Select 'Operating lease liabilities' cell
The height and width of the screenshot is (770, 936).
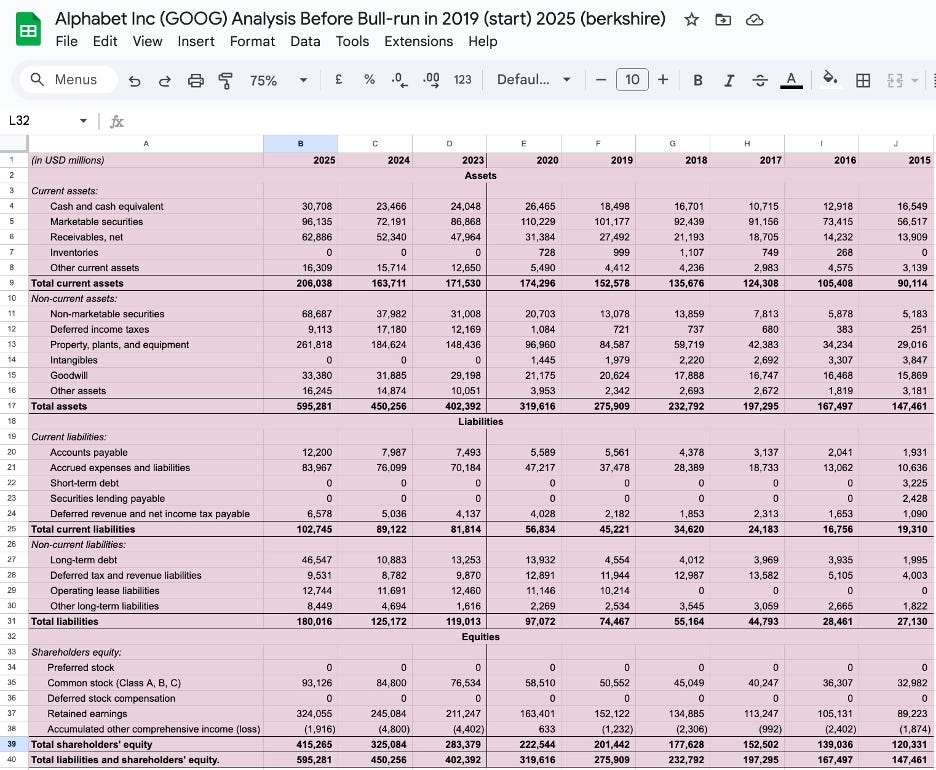click(146, 590)
